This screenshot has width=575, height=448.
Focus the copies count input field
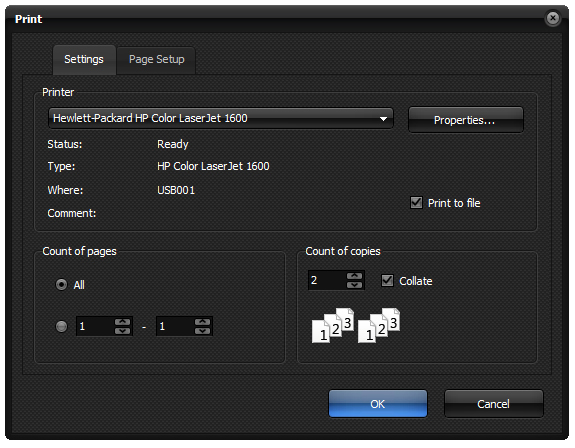[327, 280]
